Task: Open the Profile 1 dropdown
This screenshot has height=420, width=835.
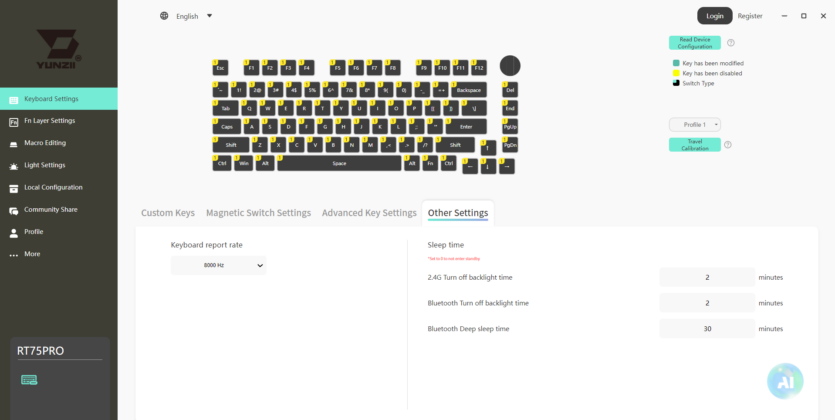Action: (694, 125)
